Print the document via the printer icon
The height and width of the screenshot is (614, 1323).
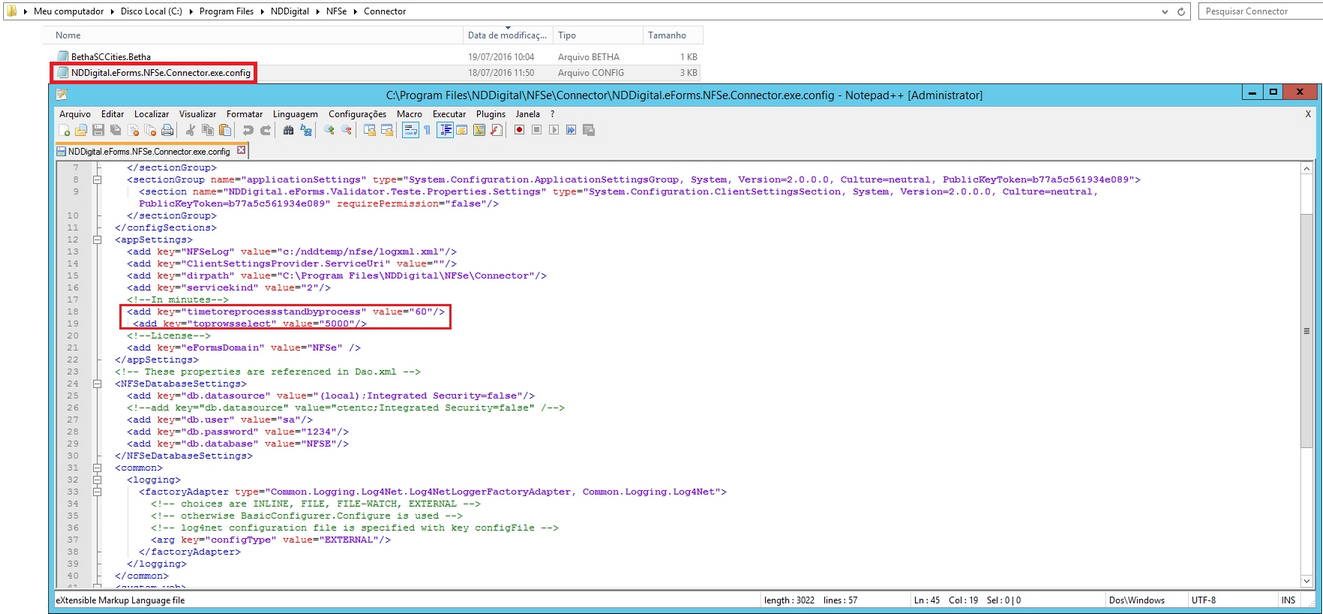pyautogui.click(x=169, y=130)
